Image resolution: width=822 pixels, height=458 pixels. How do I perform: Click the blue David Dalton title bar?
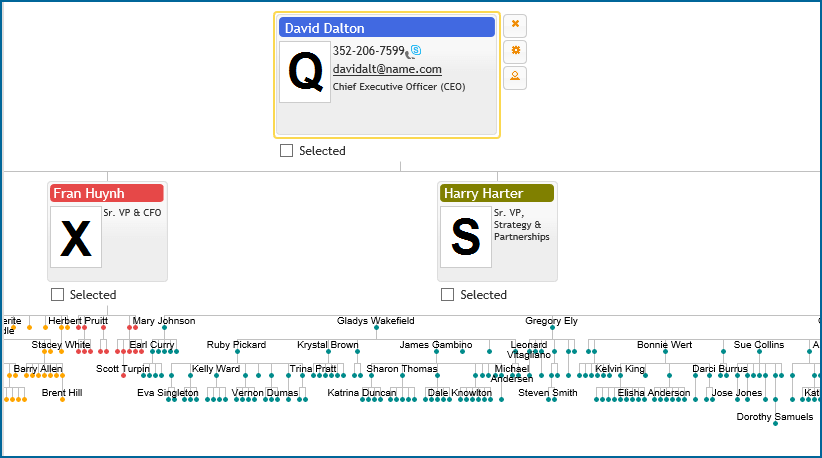tap(386, 28)
